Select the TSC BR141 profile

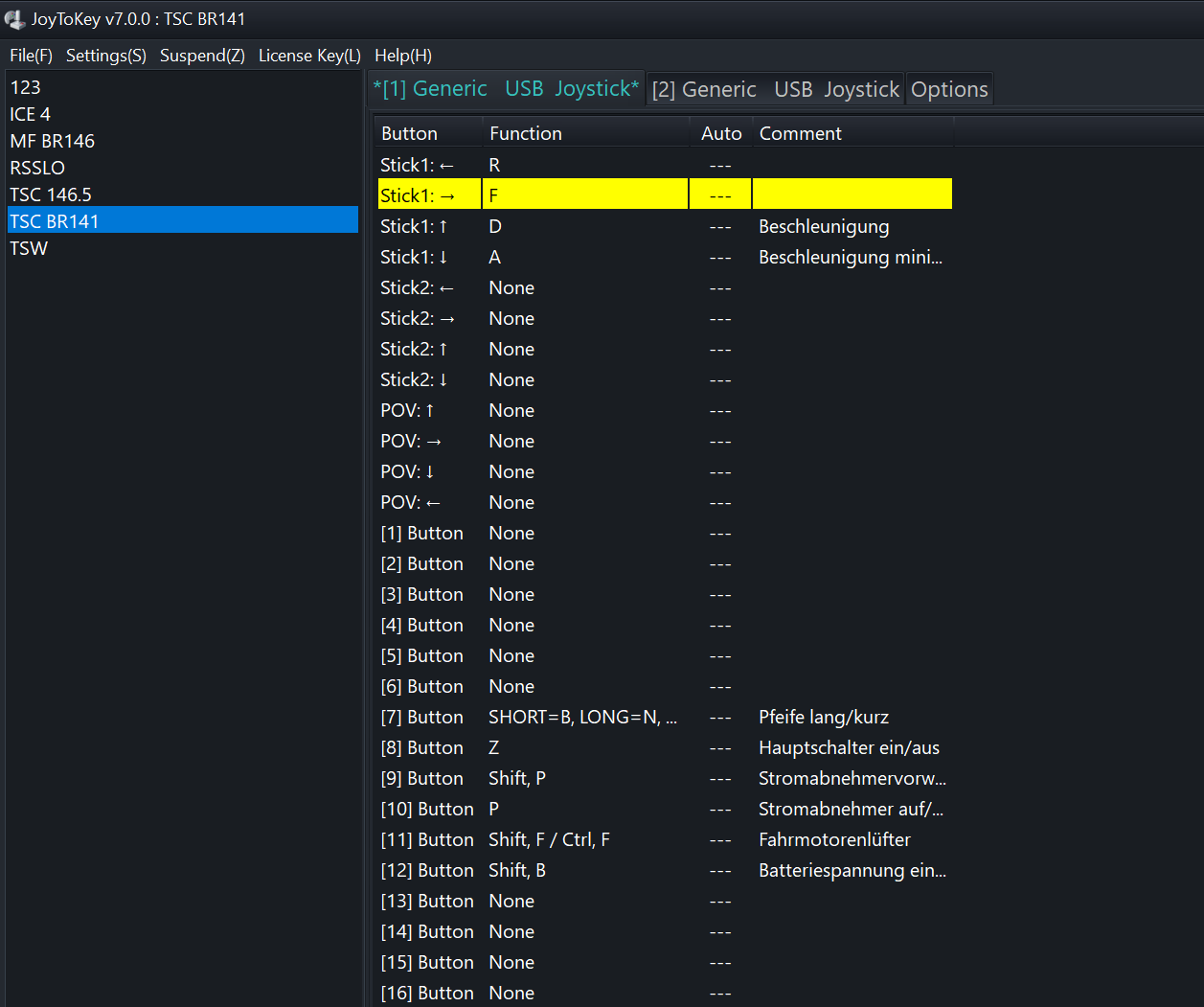click(182, 221)
